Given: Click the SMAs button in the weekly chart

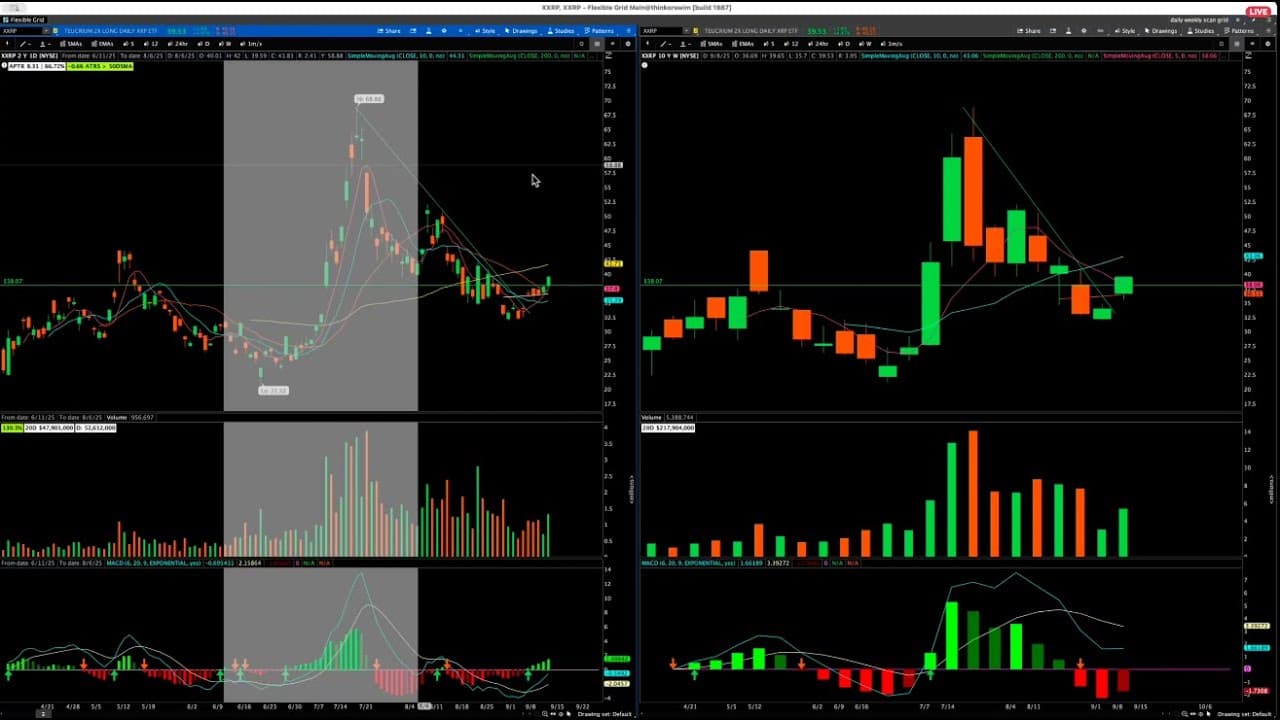Looking at the screenshot, I should [711, 44].
